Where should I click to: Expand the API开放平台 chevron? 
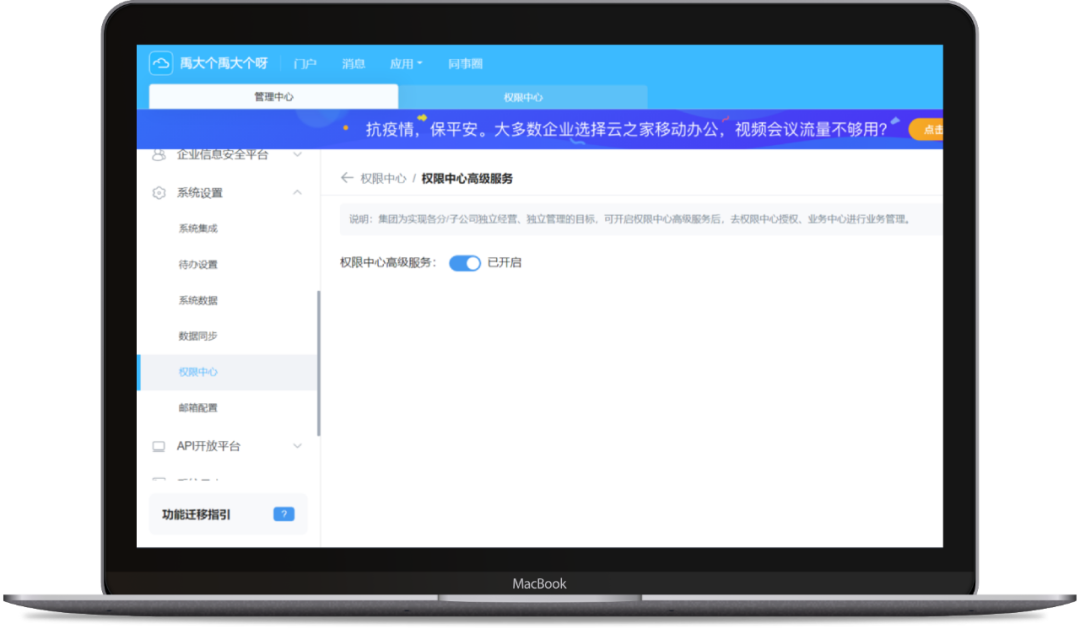click(298, 446)
